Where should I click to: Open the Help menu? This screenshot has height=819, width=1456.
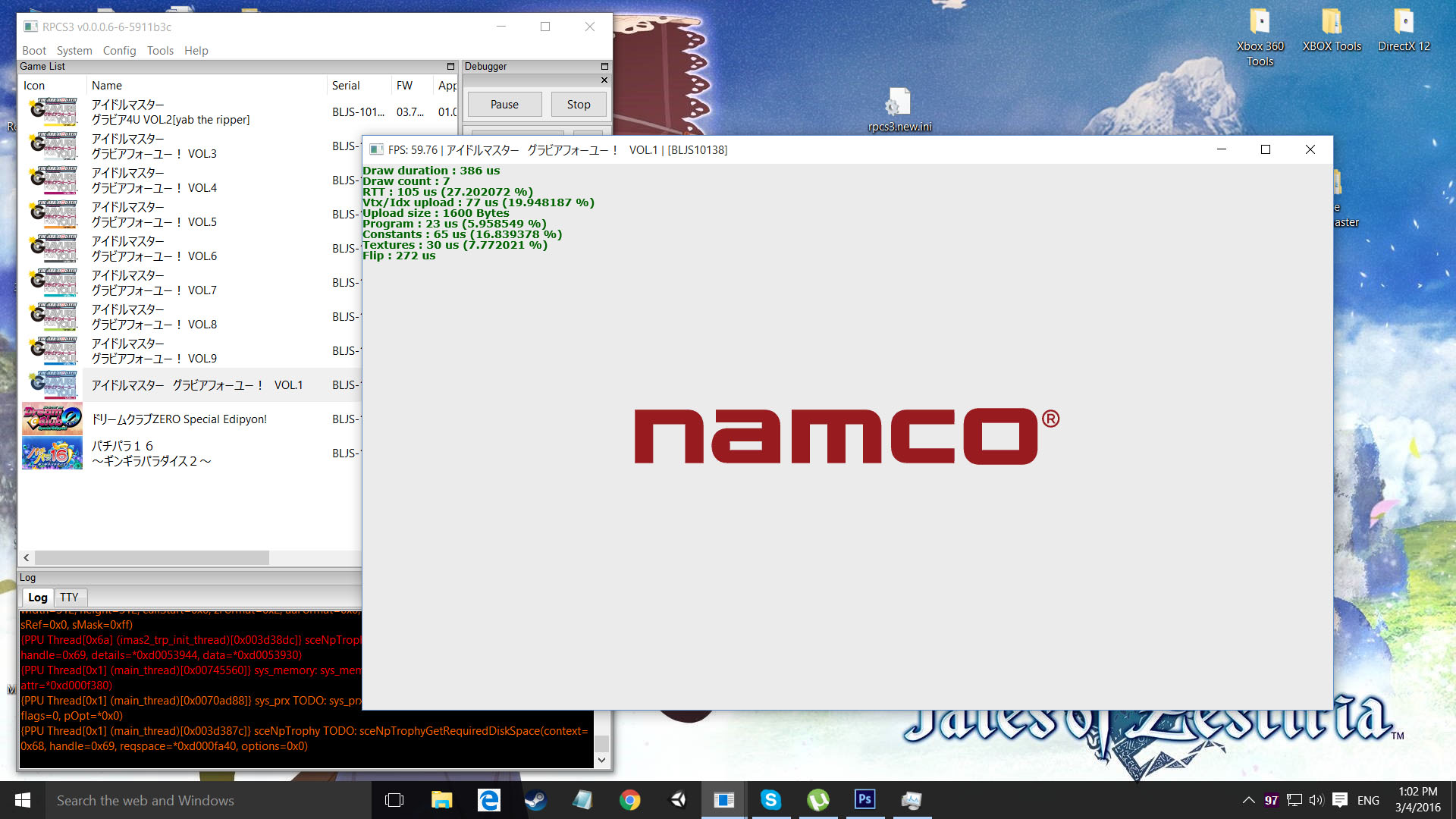(x=196, y=50)
